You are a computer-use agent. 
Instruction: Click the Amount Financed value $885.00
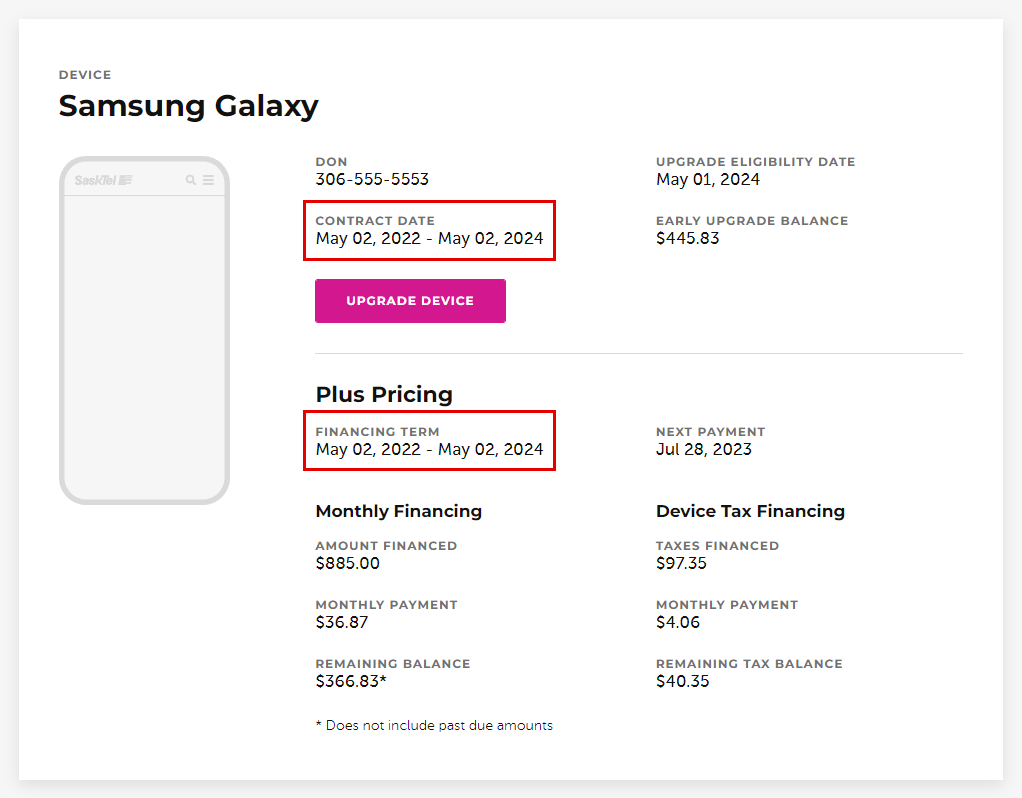point(347,564)
